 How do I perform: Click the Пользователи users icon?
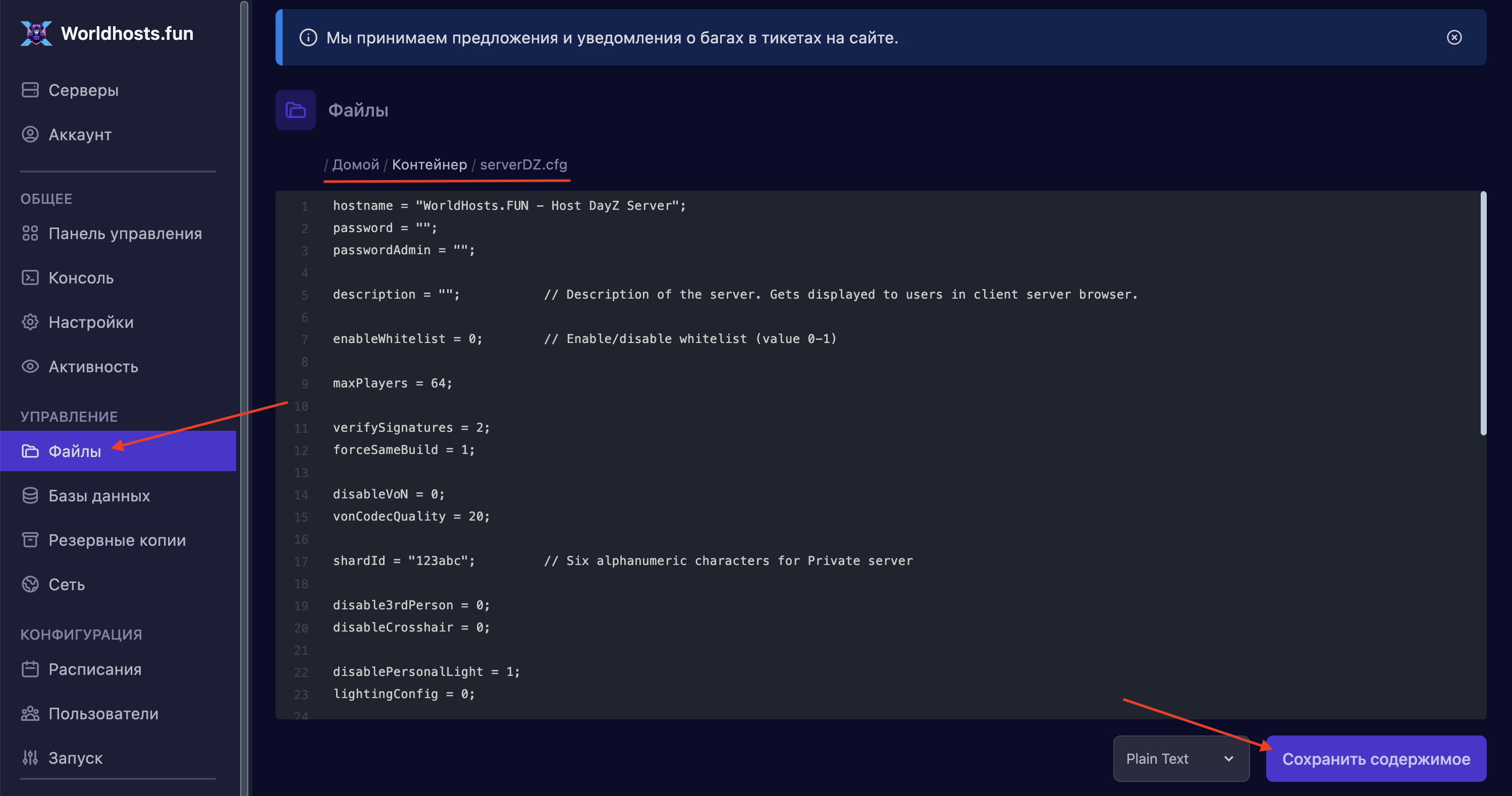(30, 713)
